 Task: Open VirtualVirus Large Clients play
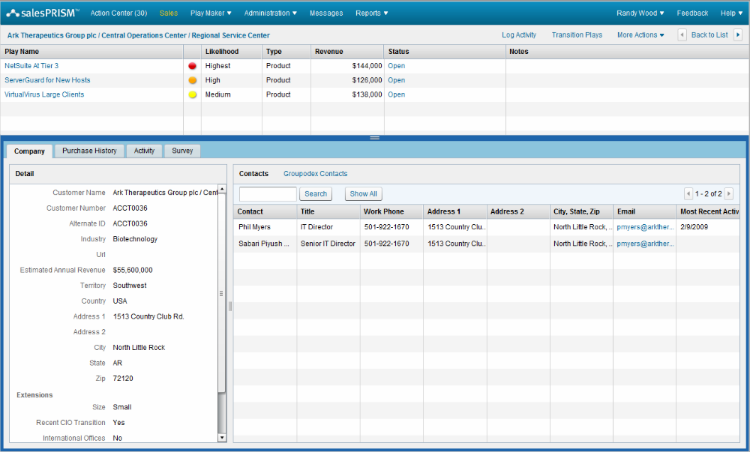coord(44,95)
